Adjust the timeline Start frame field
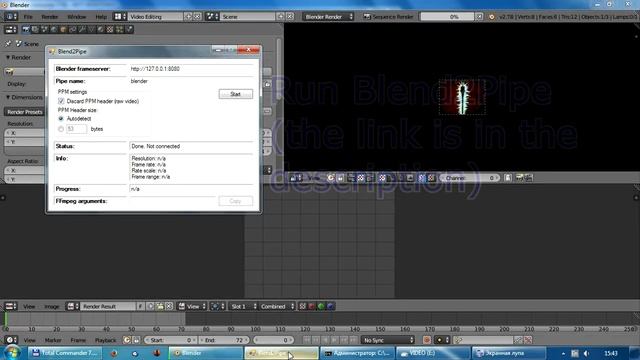 [x=171, y=340]
